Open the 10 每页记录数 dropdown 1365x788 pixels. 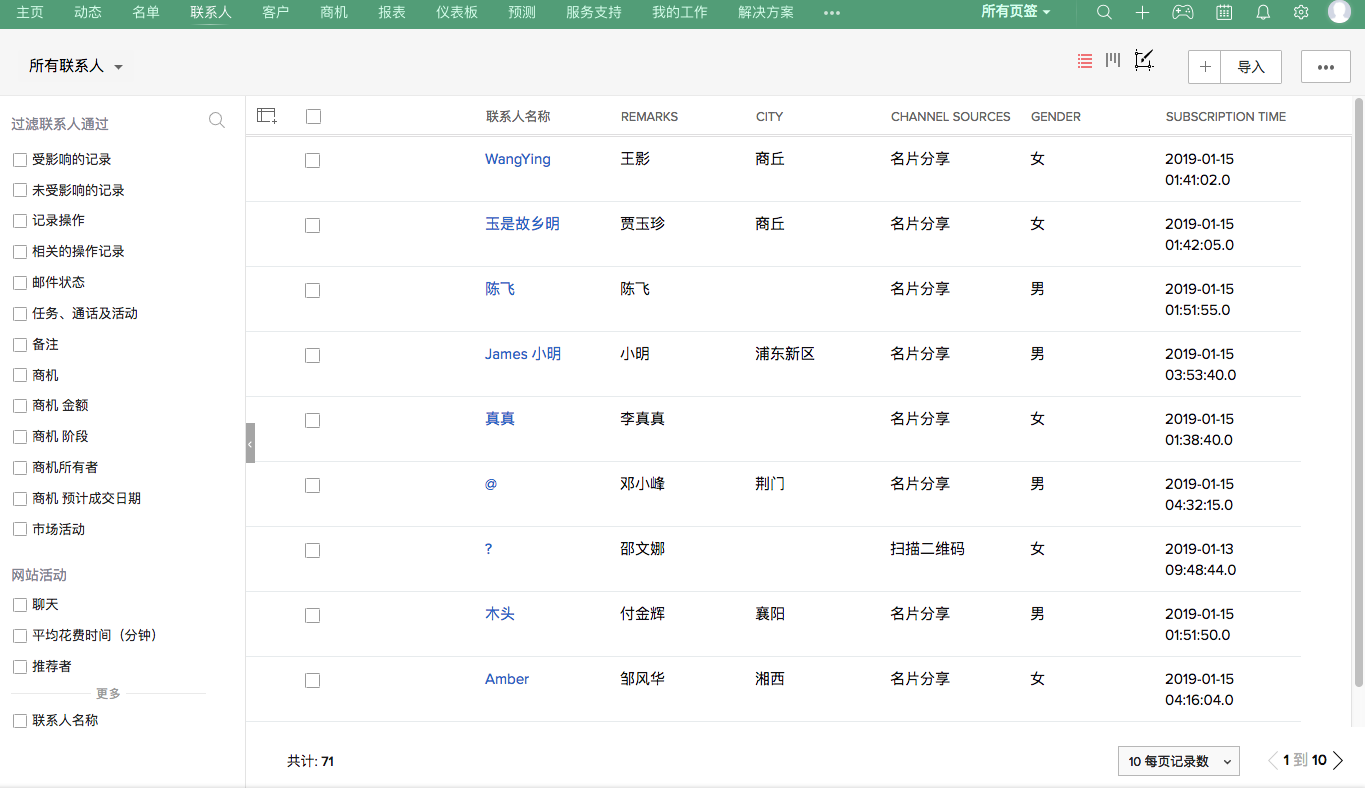1178,761
